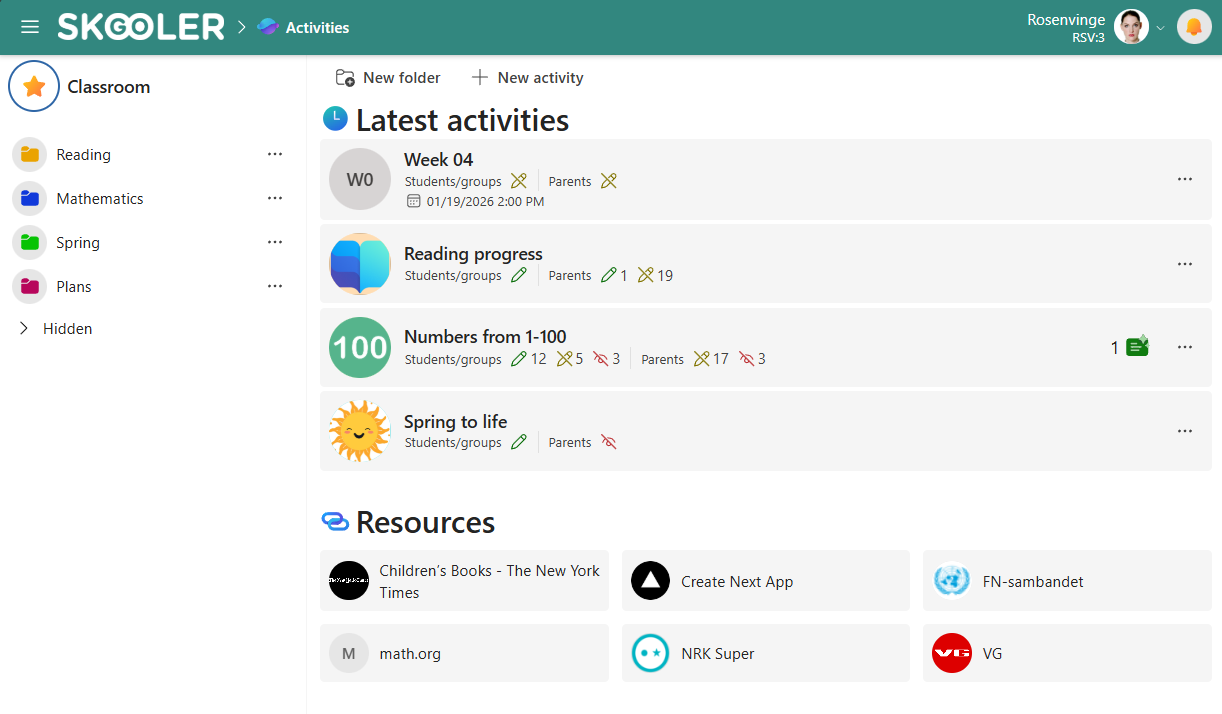Screen dimensions: 1222x714
Task: Click the New folder icon
Action: pos(345,78)
